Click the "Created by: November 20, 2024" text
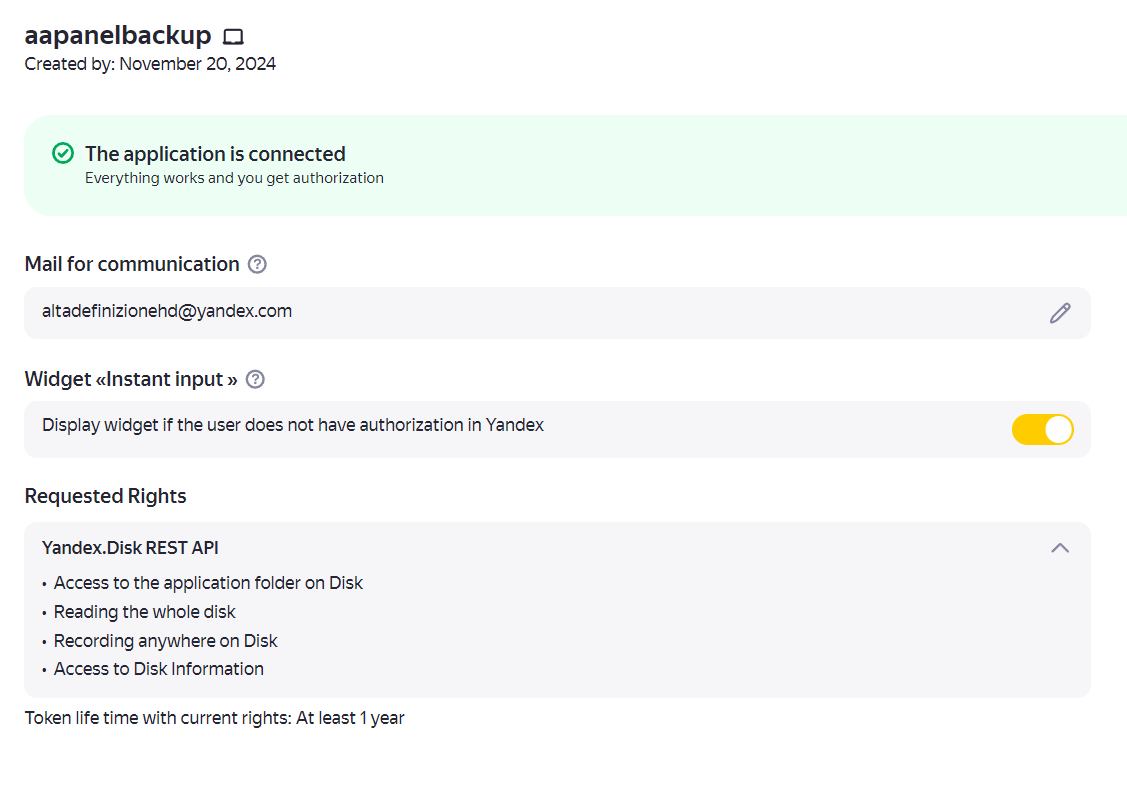1127x809 pixels. (x=150, y=64)
